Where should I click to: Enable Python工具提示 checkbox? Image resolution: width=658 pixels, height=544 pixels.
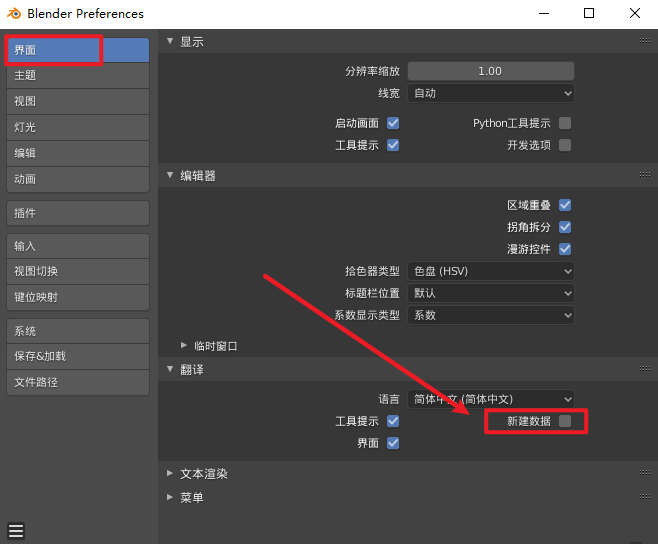click(x=565, y=123)
